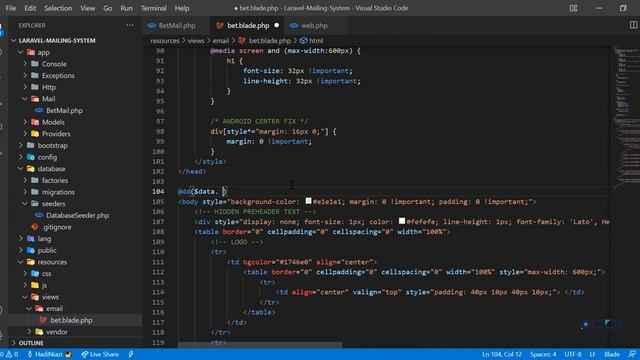Click the unsaved dot on bet.blade.php tab
Image resolution: width=640 pixels, height=360 pixels.
click(277, 25)
